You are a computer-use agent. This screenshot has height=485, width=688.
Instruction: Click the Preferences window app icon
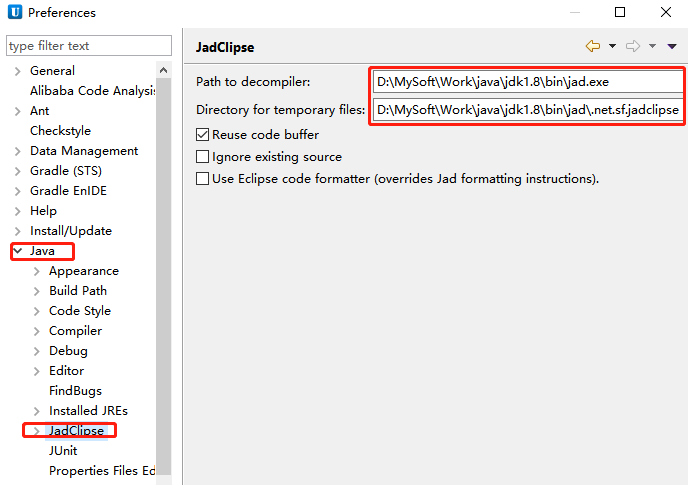click(14, 12)
